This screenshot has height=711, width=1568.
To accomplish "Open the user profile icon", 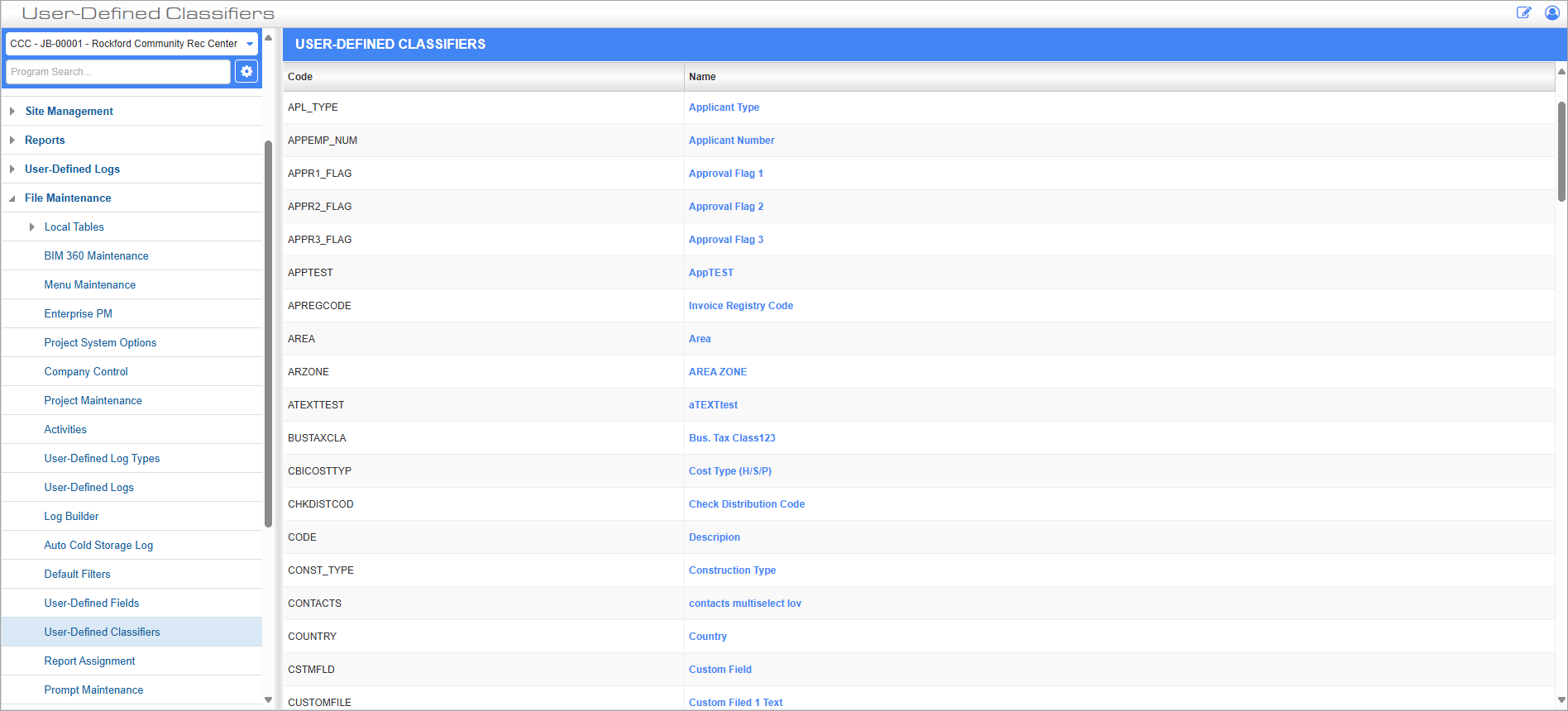I will (1552, 12).
